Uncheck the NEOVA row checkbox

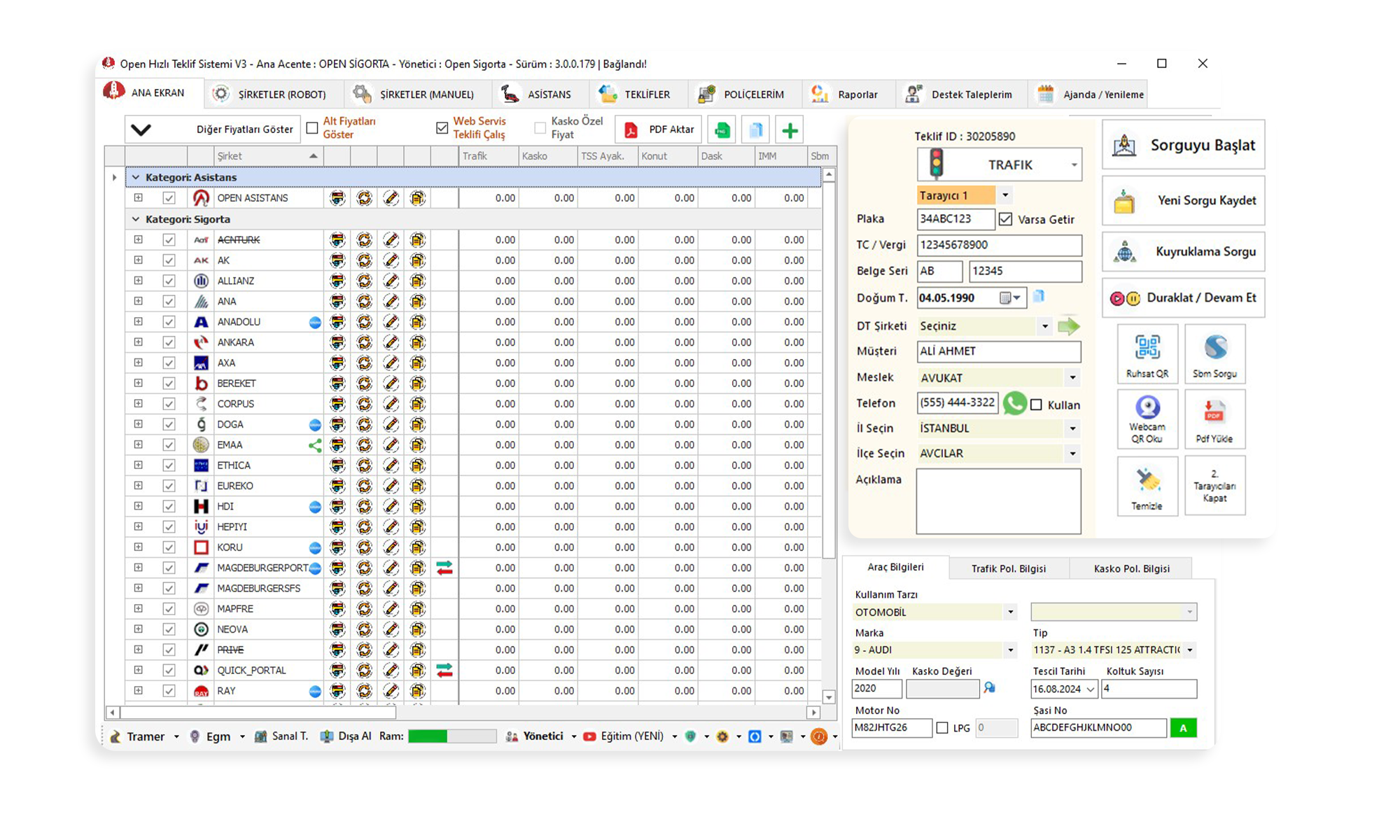[169, 630]
